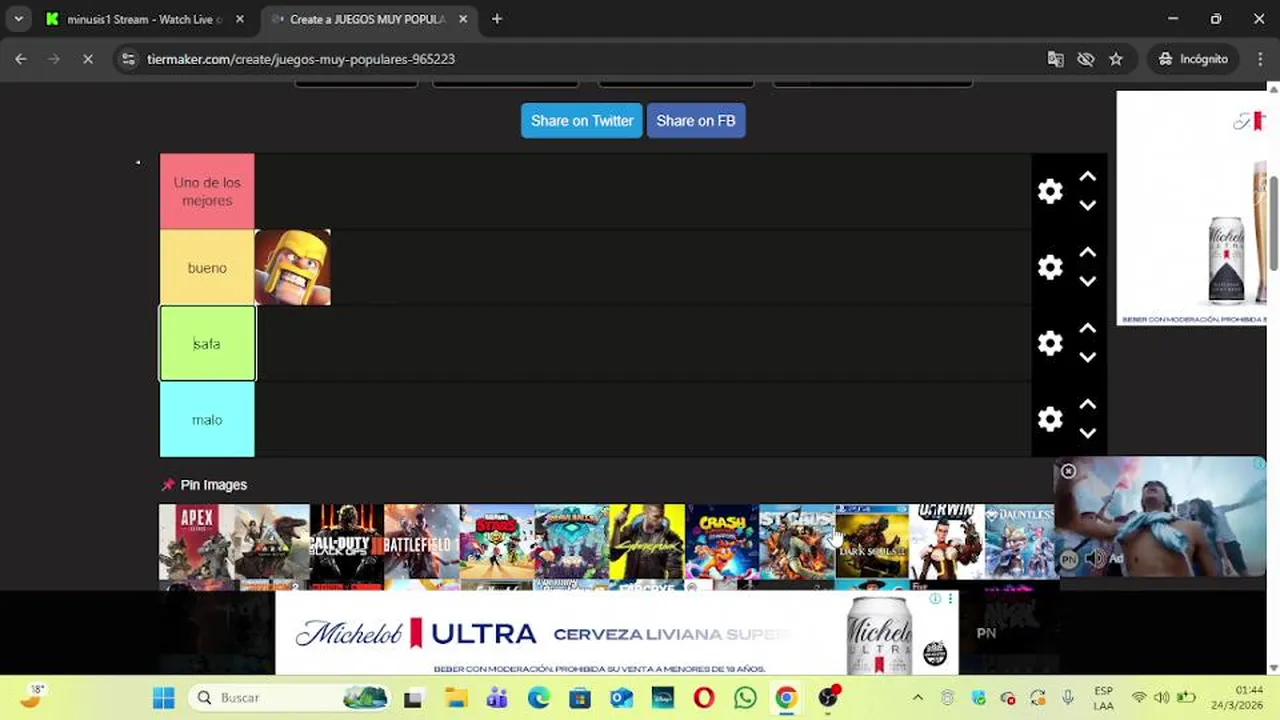View site information icon in address bar
This screenshot has width=1280, height=720.
[x=128, y=59]
